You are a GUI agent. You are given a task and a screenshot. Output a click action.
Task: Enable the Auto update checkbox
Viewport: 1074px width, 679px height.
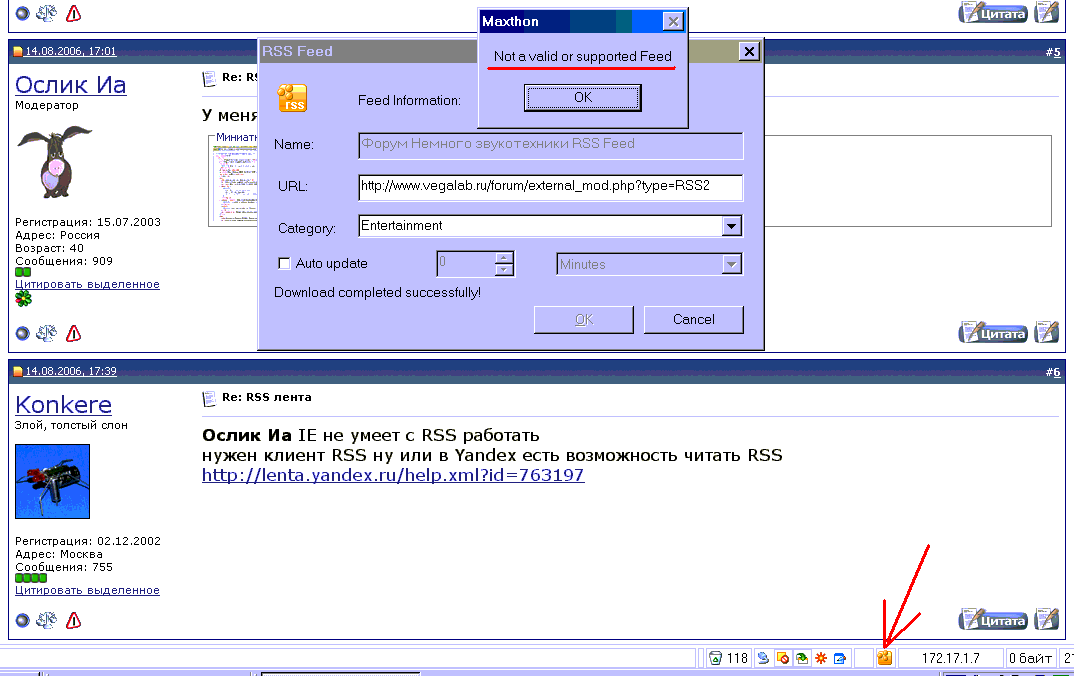coord(284,263)
